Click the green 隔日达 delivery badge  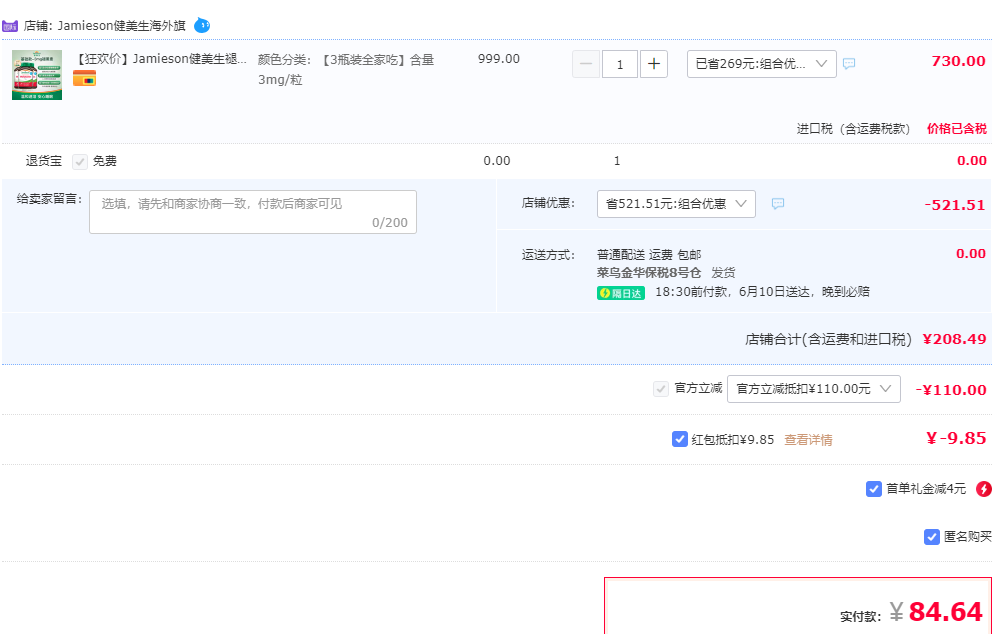(621, 293)
